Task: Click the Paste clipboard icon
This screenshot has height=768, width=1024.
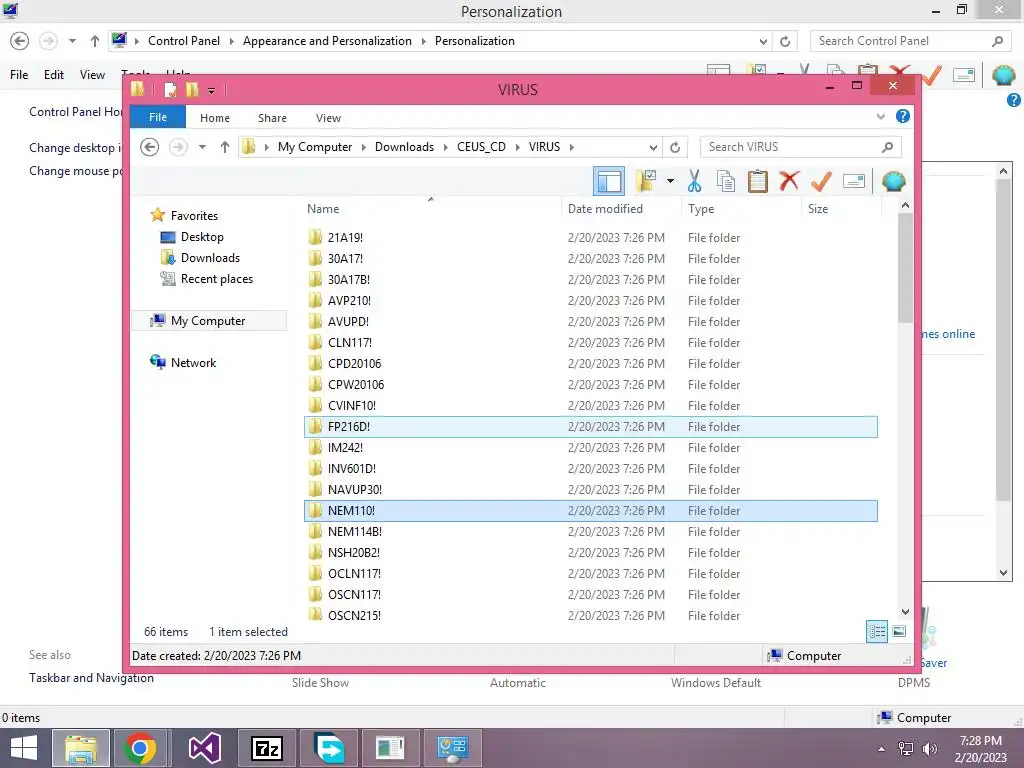Action: tap(758, 181)
